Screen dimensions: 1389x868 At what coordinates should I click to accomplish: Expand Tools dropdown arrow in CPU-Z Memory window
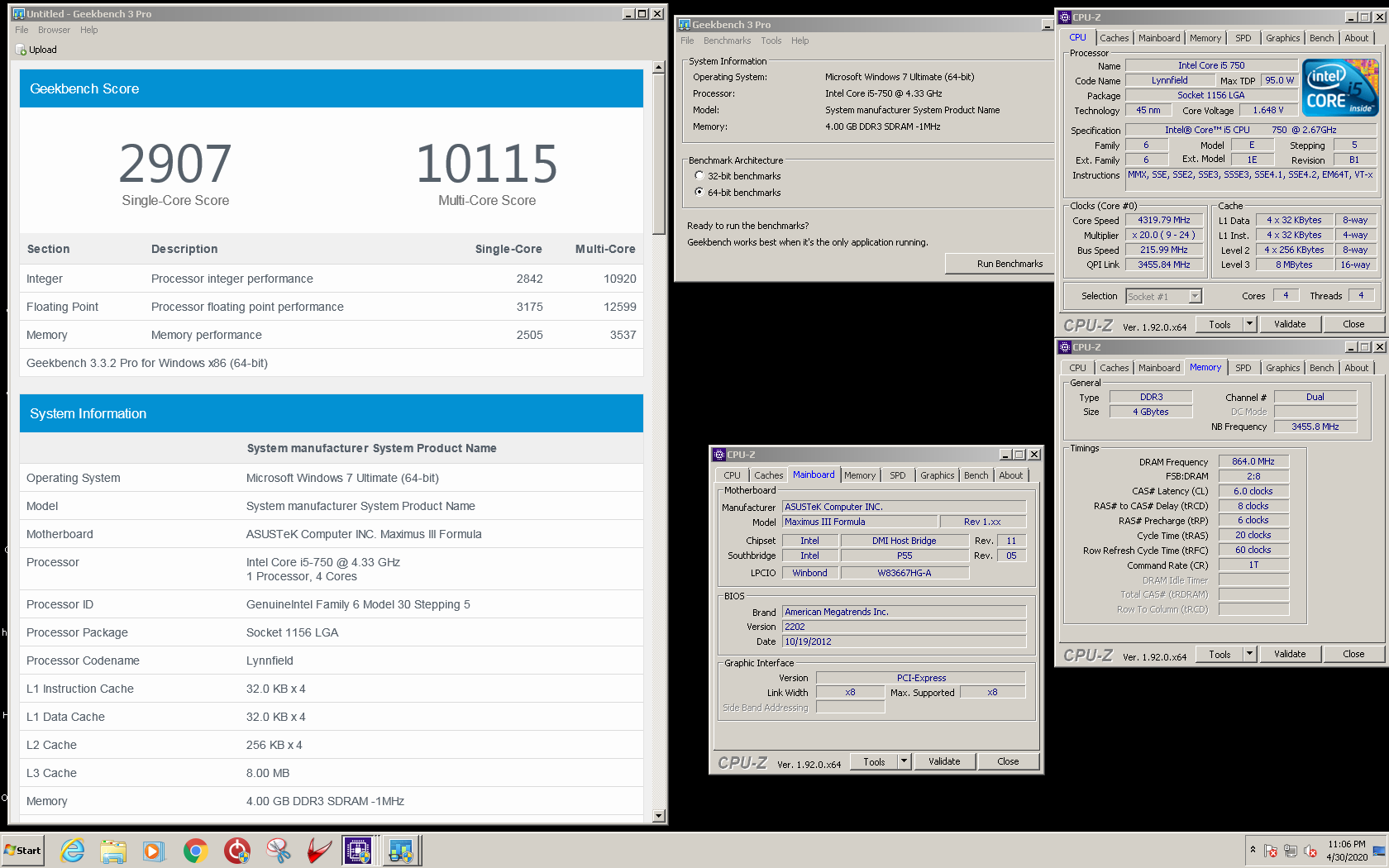(x=1249, y=654)
